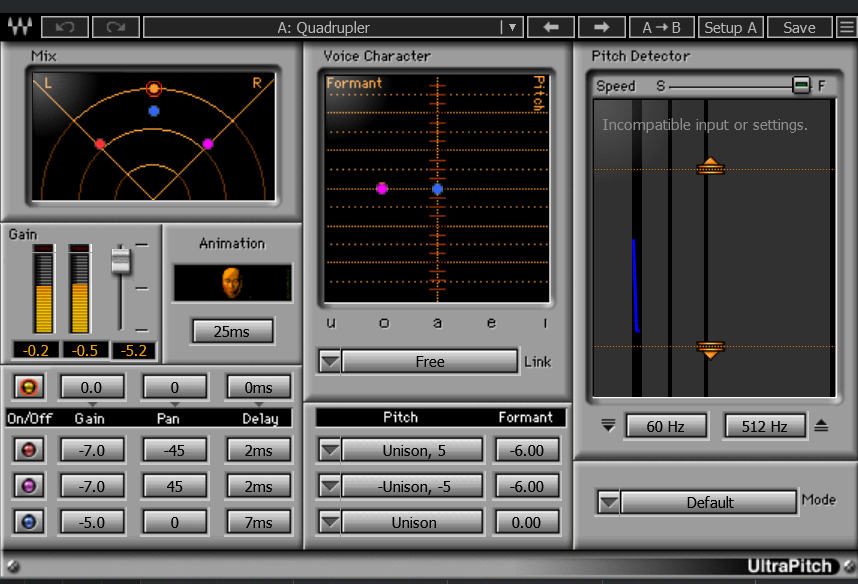Click the Unison, 5 pitch field

(413, 450)
